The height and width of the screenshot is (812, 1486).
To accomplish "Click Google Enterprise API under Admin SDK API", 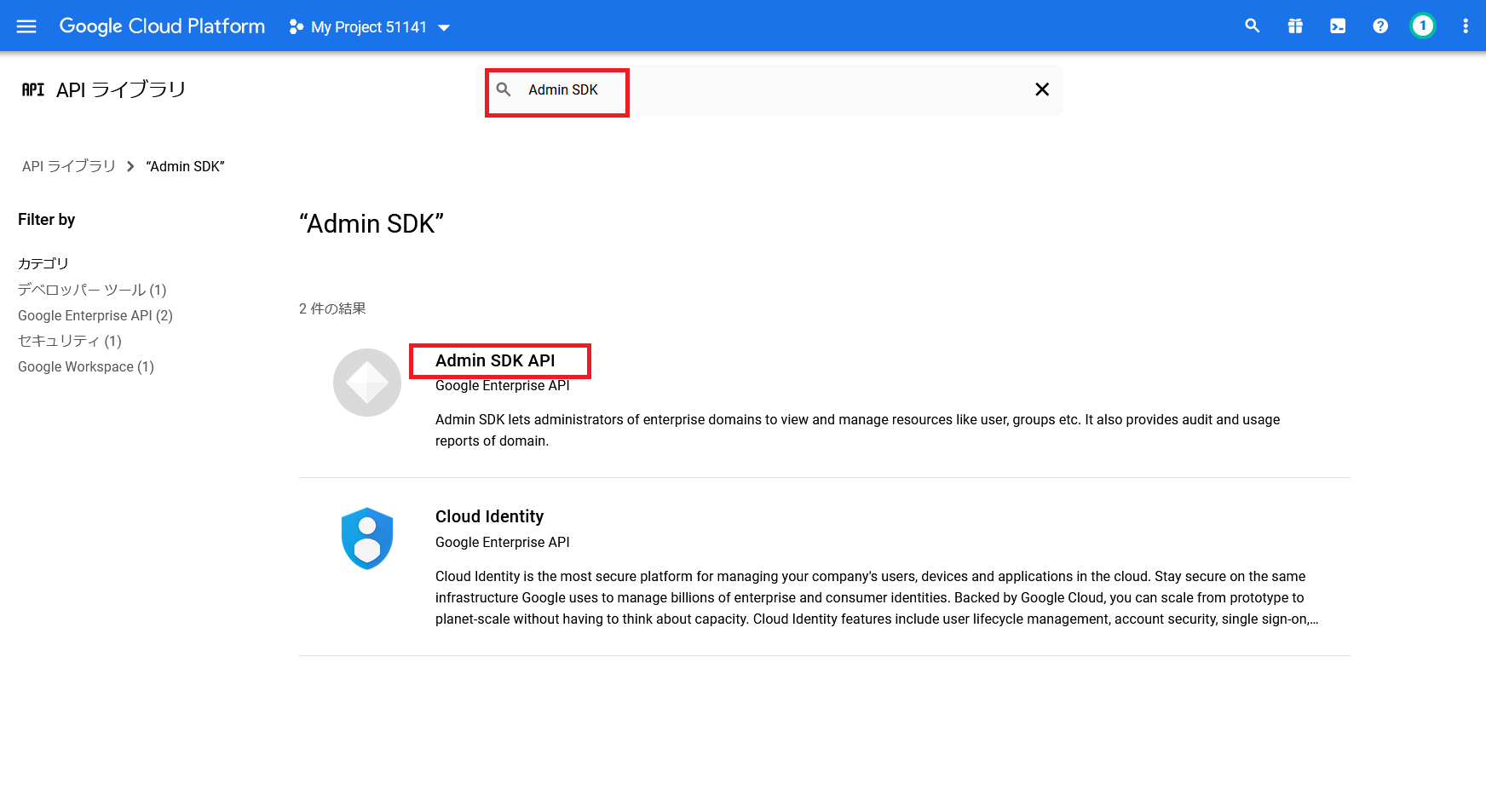I will pyautogui.click(x=503, y=385).
